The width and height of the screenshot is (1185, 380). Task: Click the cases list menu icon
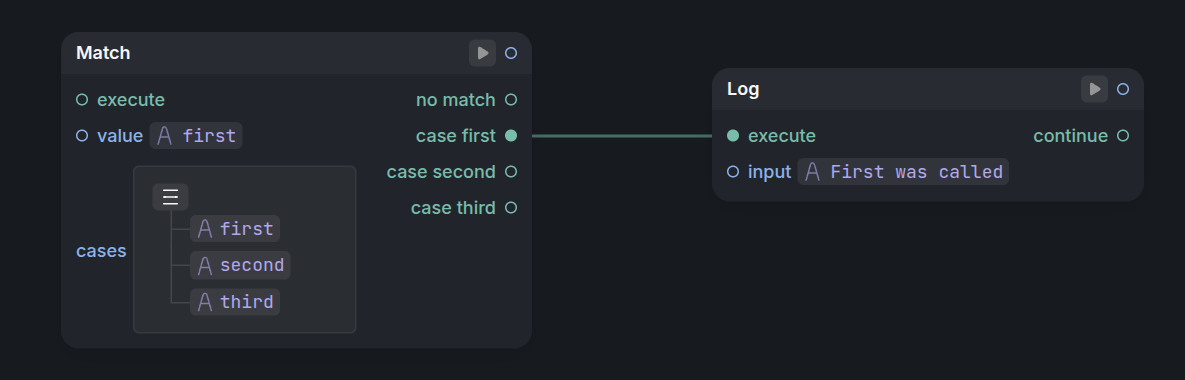click(170, 197)
